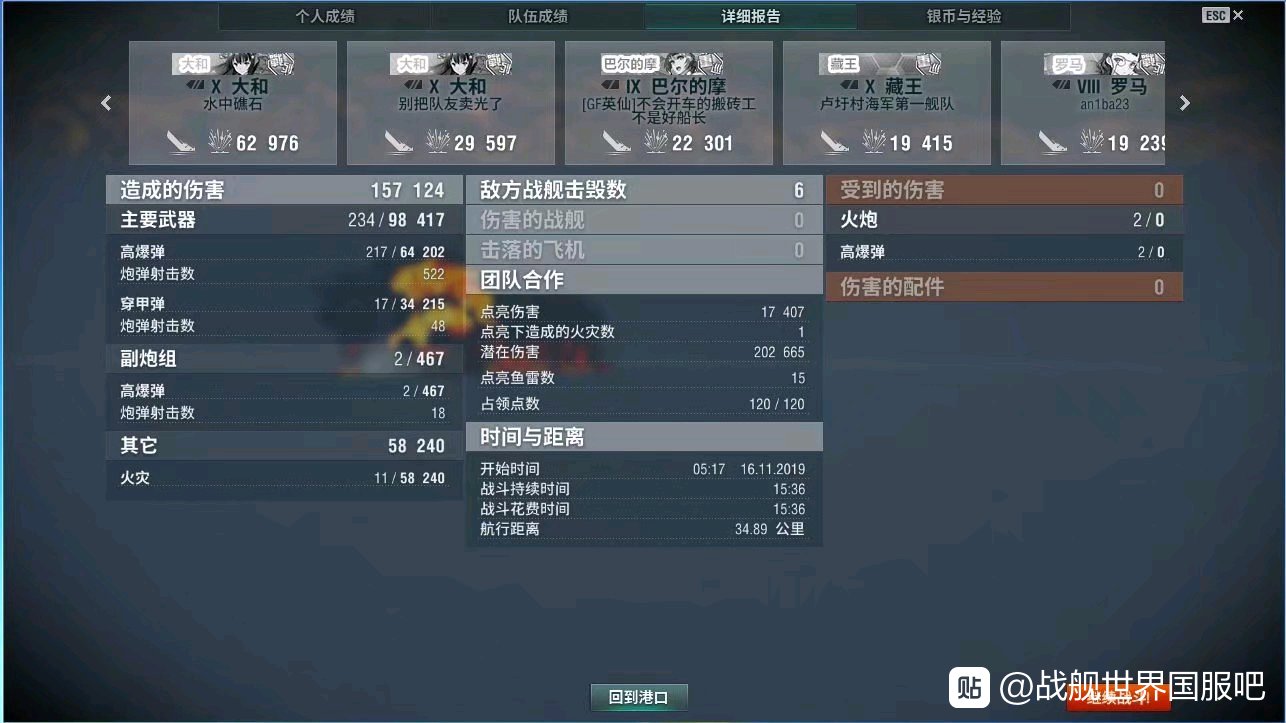The height and width of the screenshot is (723, 1286).
Task: Click the ESC close icon
Action: (x=1223, y=15)
